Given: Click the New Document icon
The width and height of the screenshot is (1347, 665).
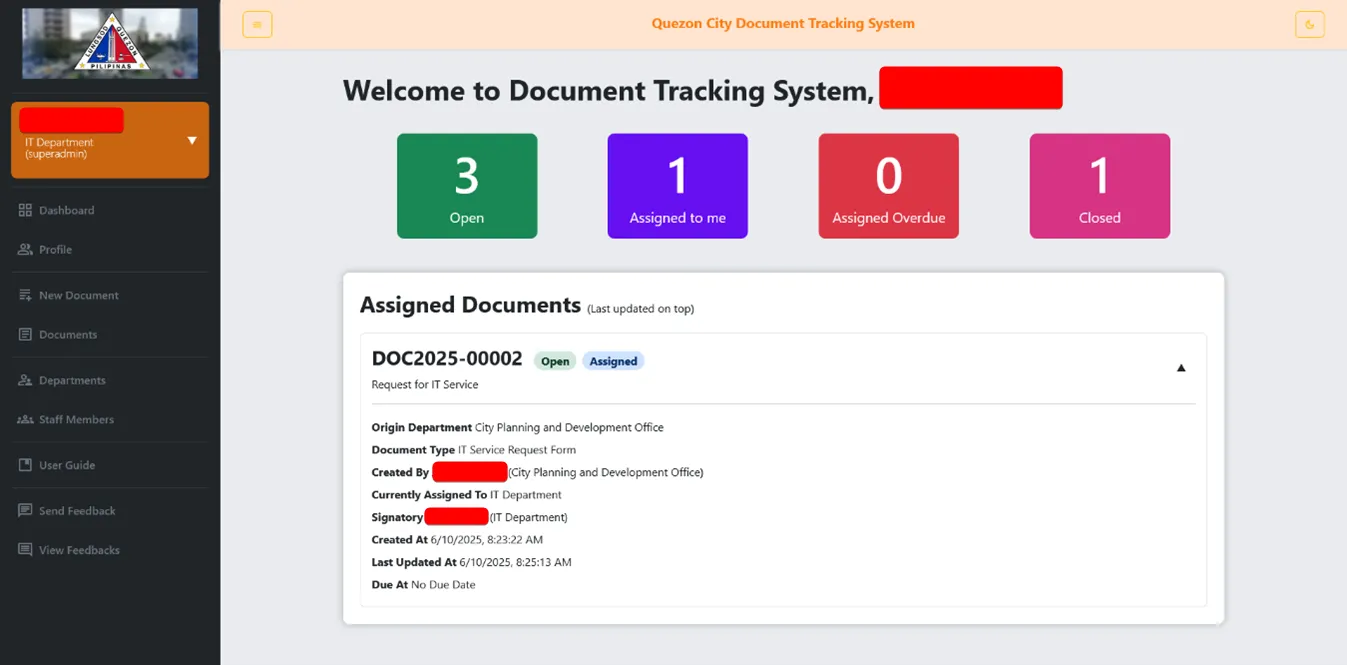Looking at the screenshot, I should 25,295.
